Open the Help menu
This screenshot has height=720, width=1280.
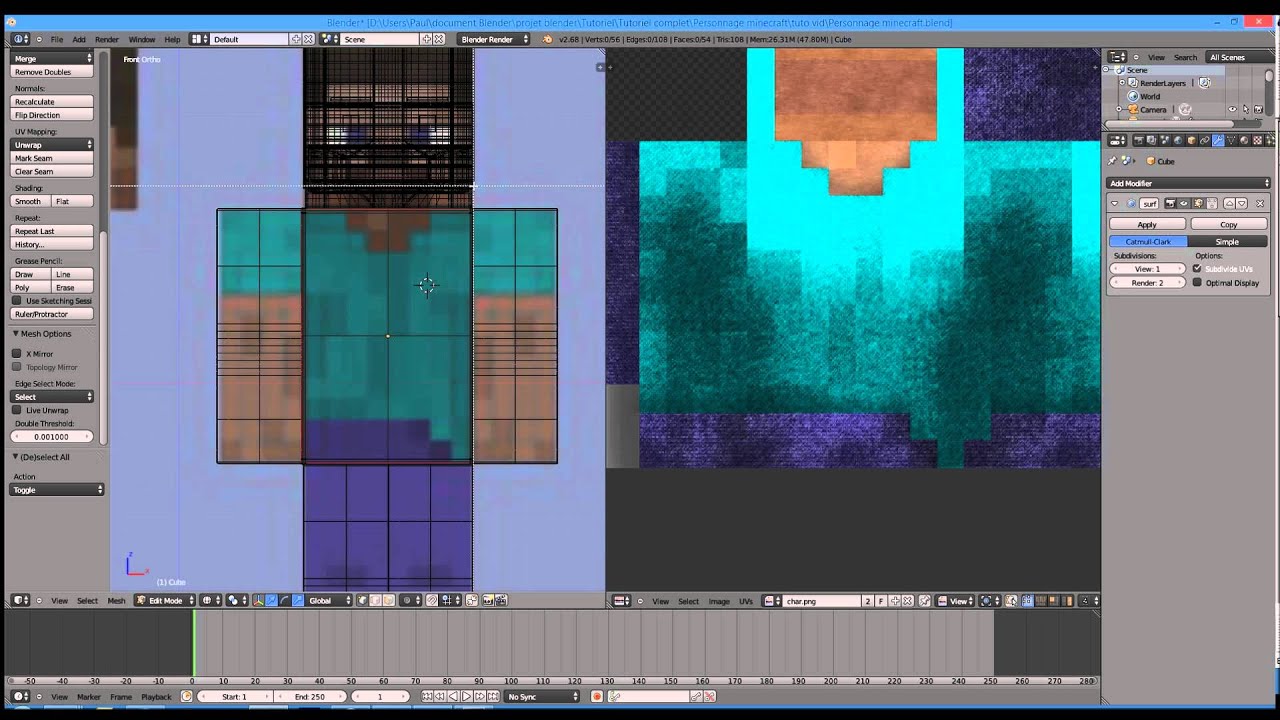pos(172,39)
